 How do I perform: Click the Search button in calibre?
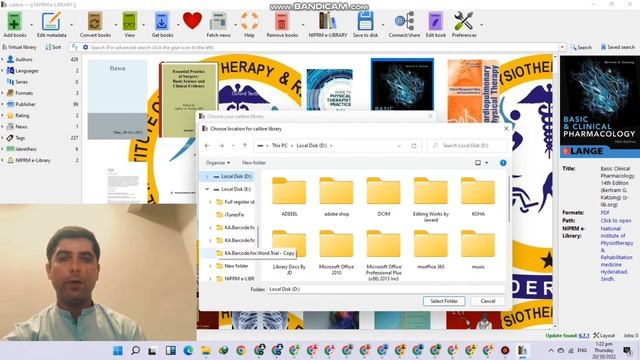coord(581,47)
